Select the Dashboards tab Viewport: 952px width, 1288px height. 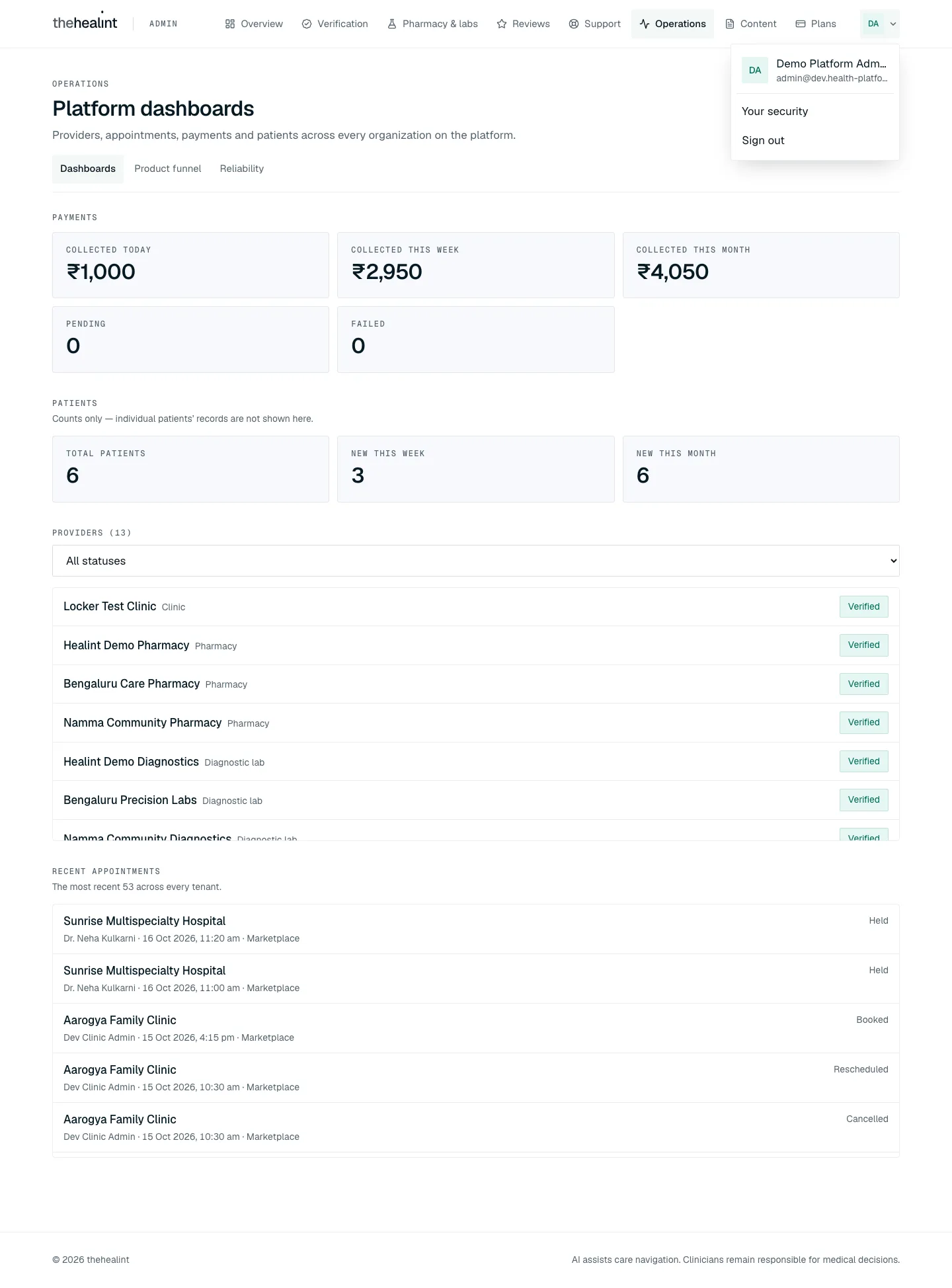tap(88, 169)
